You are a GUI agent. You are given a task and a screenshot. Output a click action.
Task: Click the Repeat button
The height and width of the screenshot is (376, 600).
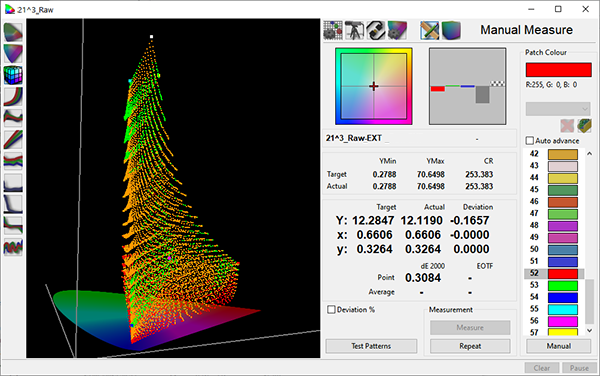coord(470,346)
